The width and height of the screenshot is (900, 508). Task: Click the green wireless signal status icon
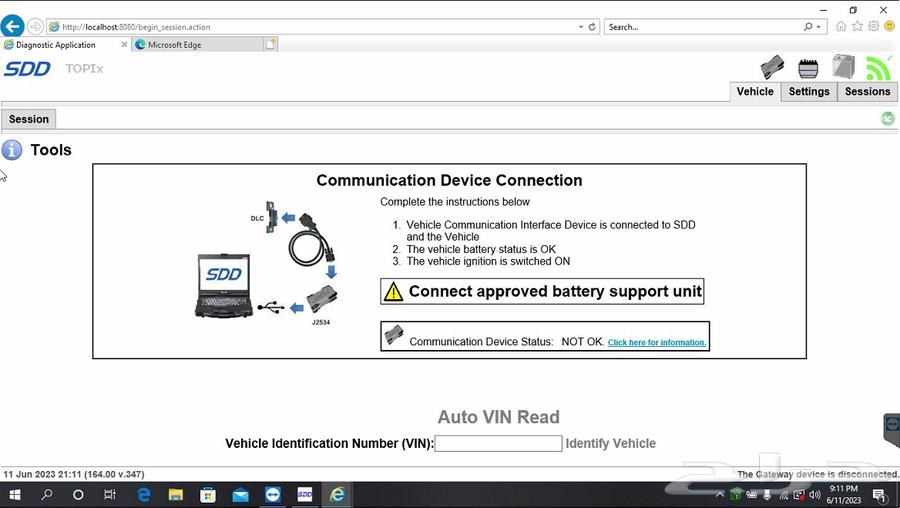tap(878, 67)
